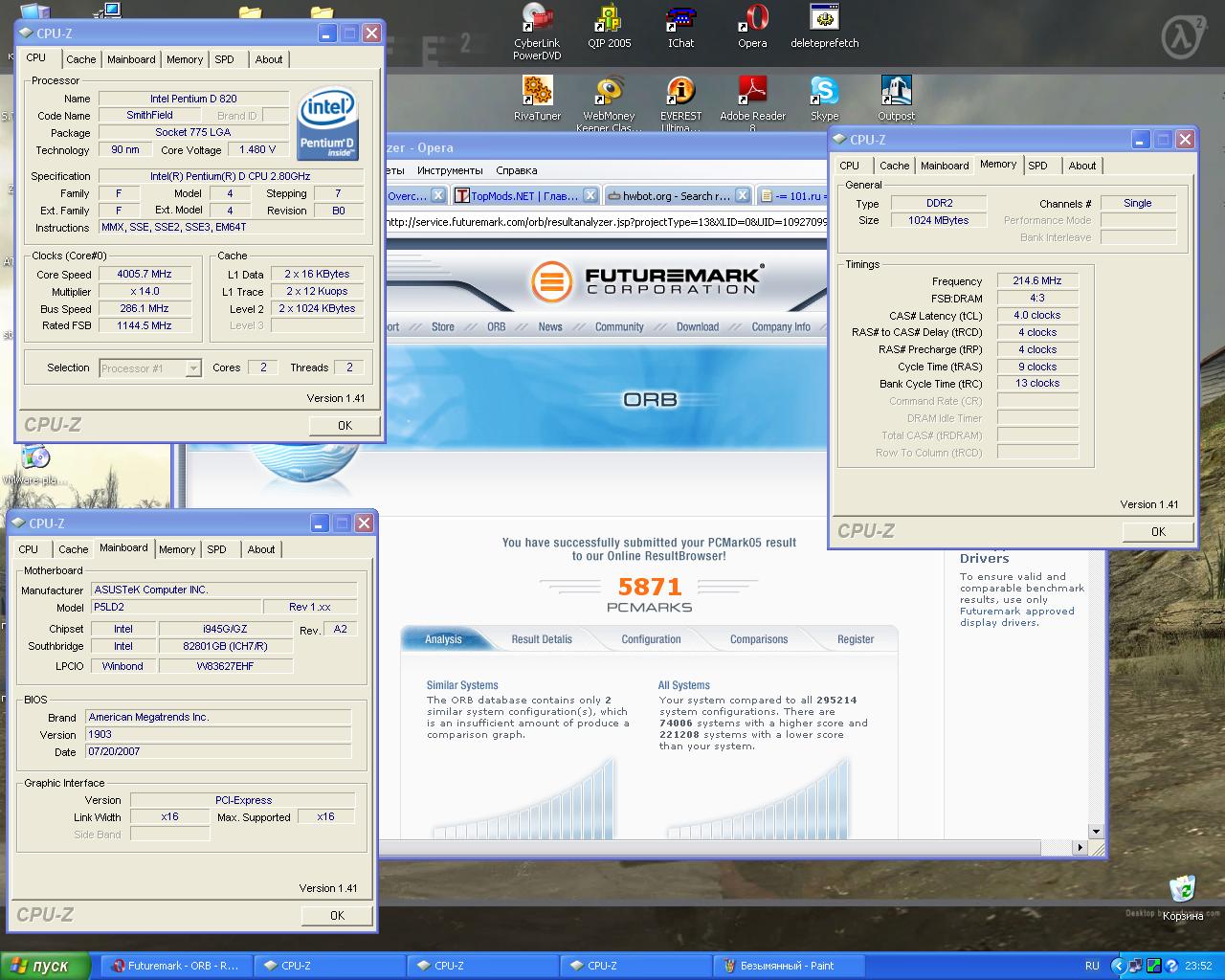Click Opera horizontal scrollbar right arrow

(1080, 847)
